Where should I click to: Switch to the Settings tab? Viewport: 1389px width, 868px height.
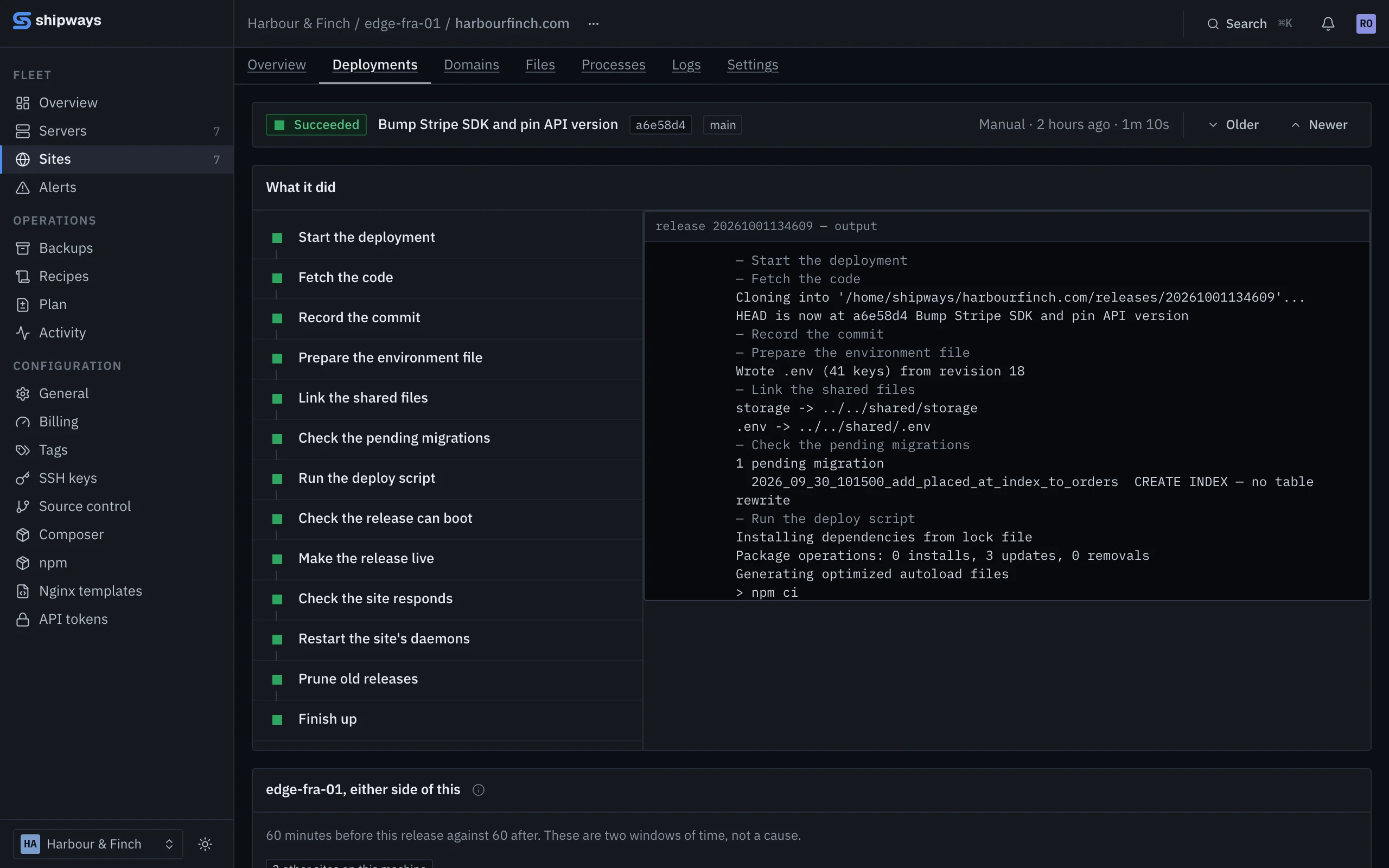(753, 65)
